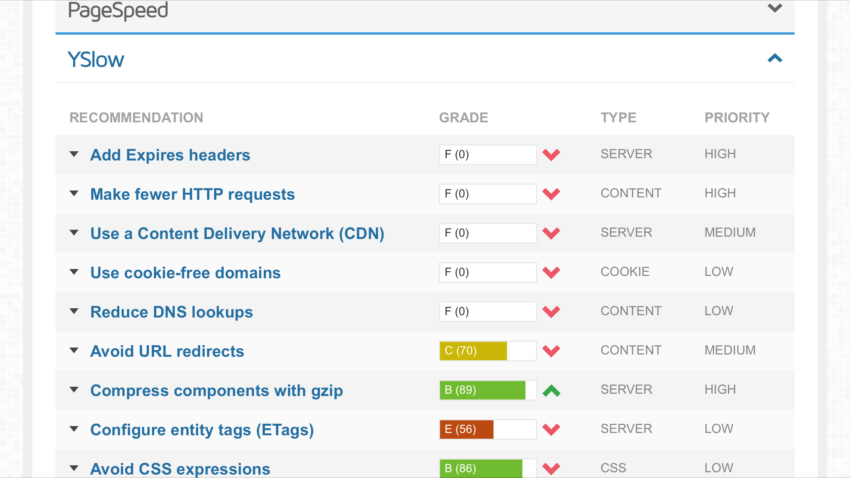Click LOW priority in Reduce DNS lookups row
This screenshot has width=850, height=478.
[719, 311]
